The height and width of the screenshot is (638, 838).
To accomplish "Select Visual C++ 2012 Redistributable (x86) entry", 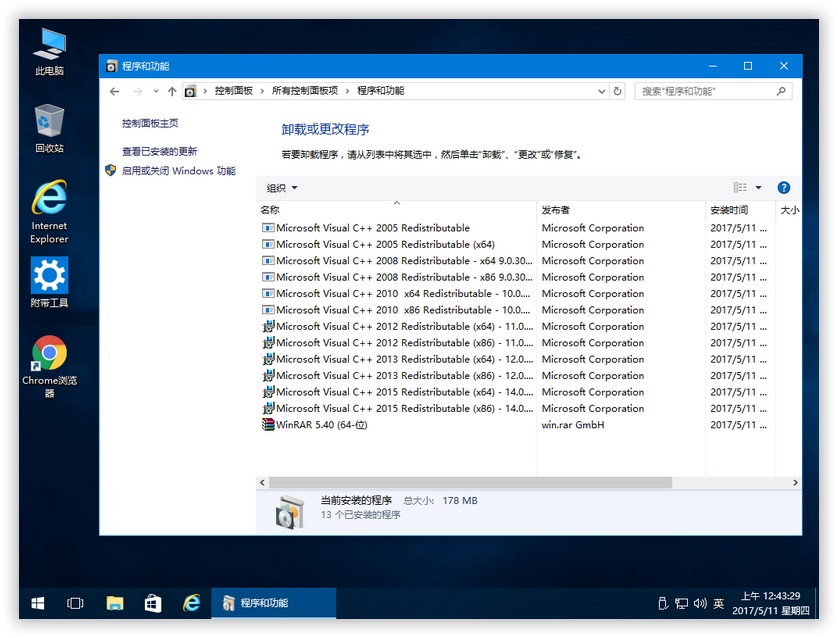I will click(397, 343).
